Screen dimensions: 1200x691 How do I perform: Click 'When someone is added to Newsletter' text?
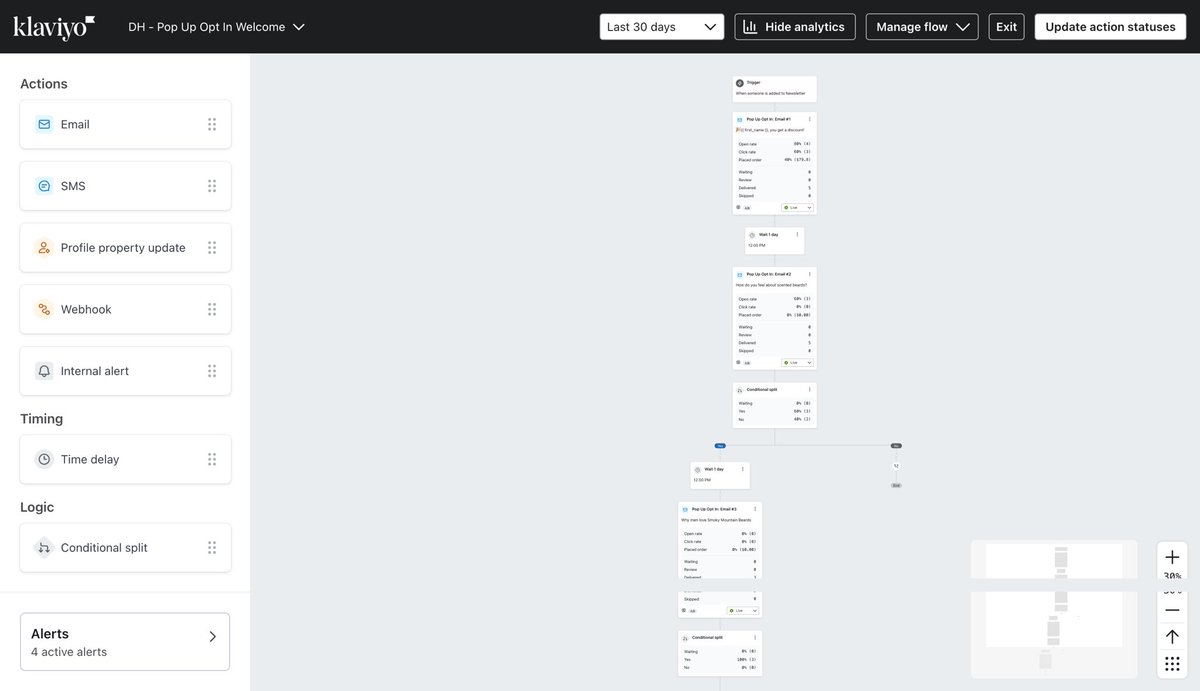770,93
